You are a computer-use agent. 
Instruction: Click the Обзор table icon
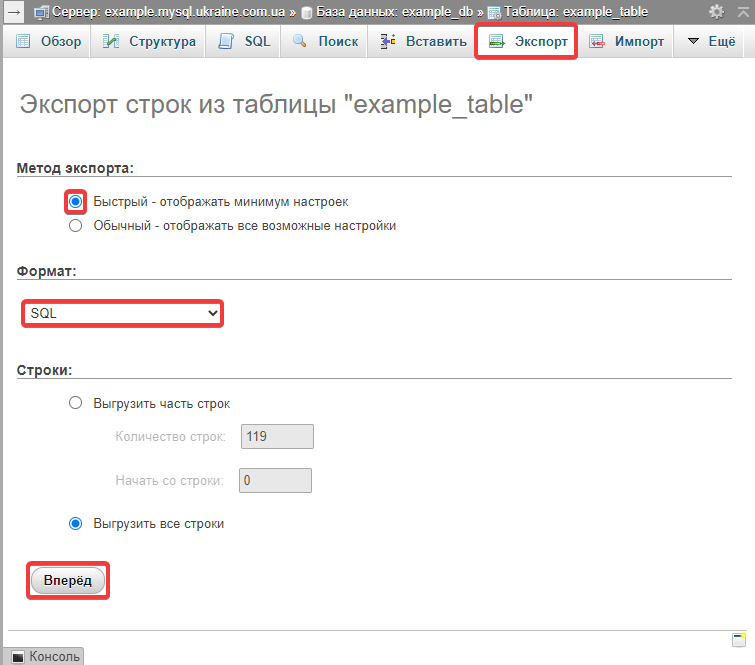tap(24, 42)
